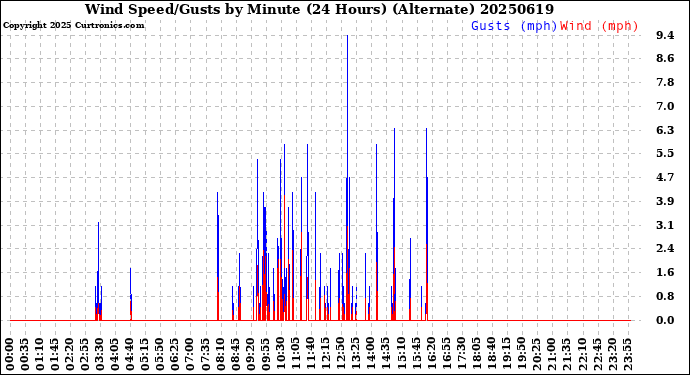Click the 06:25 time label

coord(175,355)
